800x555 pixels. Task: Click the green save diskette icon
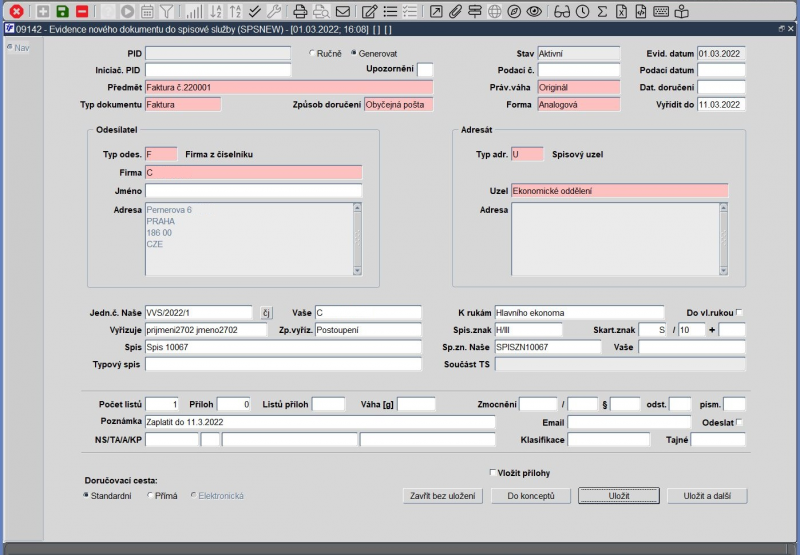(x=62, y=11)
